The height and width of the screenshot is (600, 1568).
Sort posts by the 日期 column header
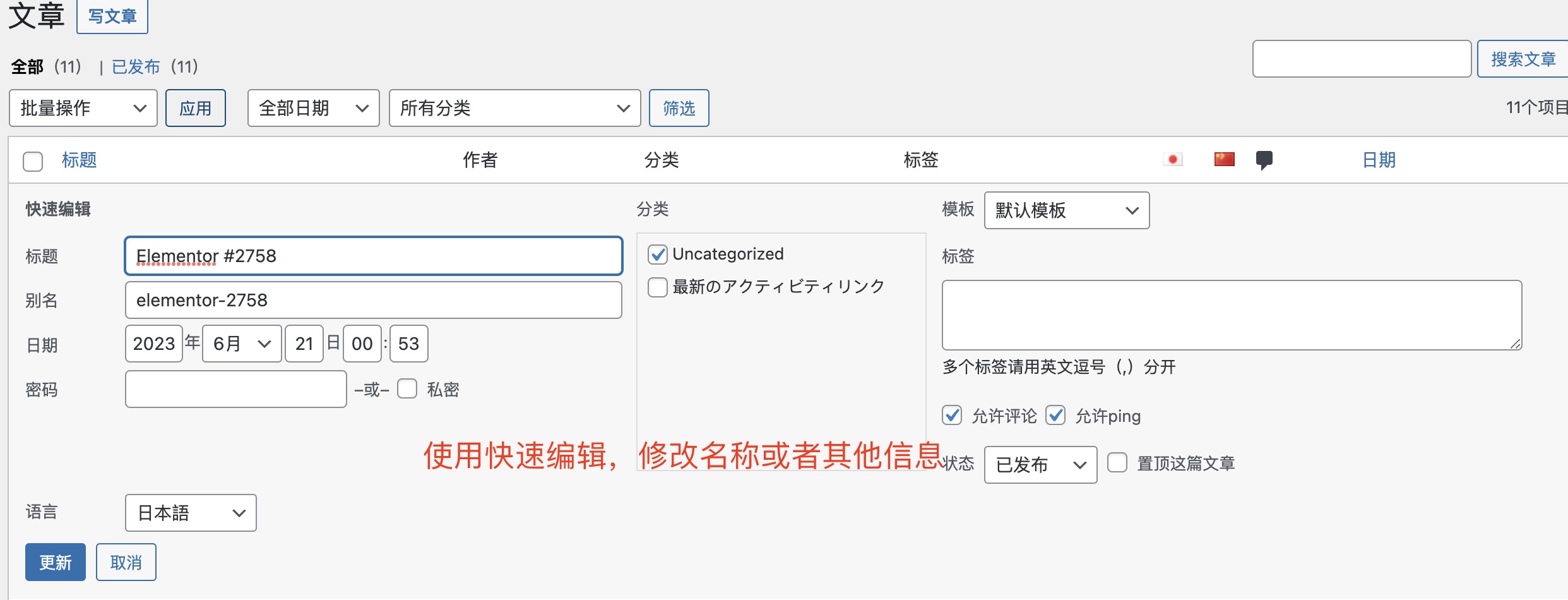[1379, 160]
